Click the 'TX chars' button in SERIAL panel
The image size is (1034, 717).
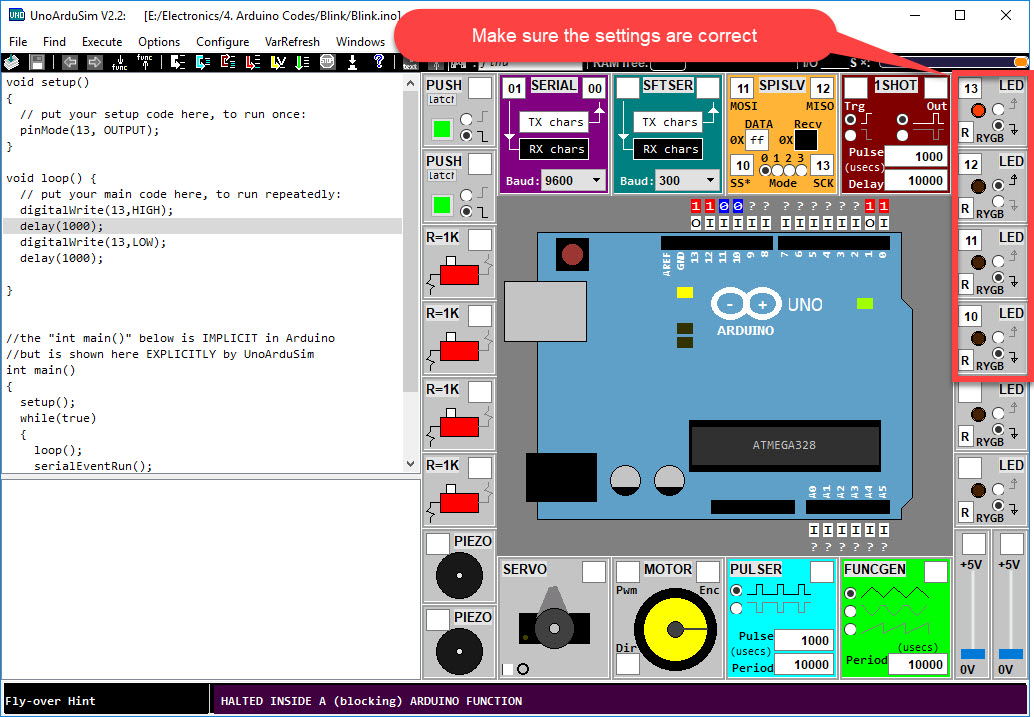[x=553, y=124]
